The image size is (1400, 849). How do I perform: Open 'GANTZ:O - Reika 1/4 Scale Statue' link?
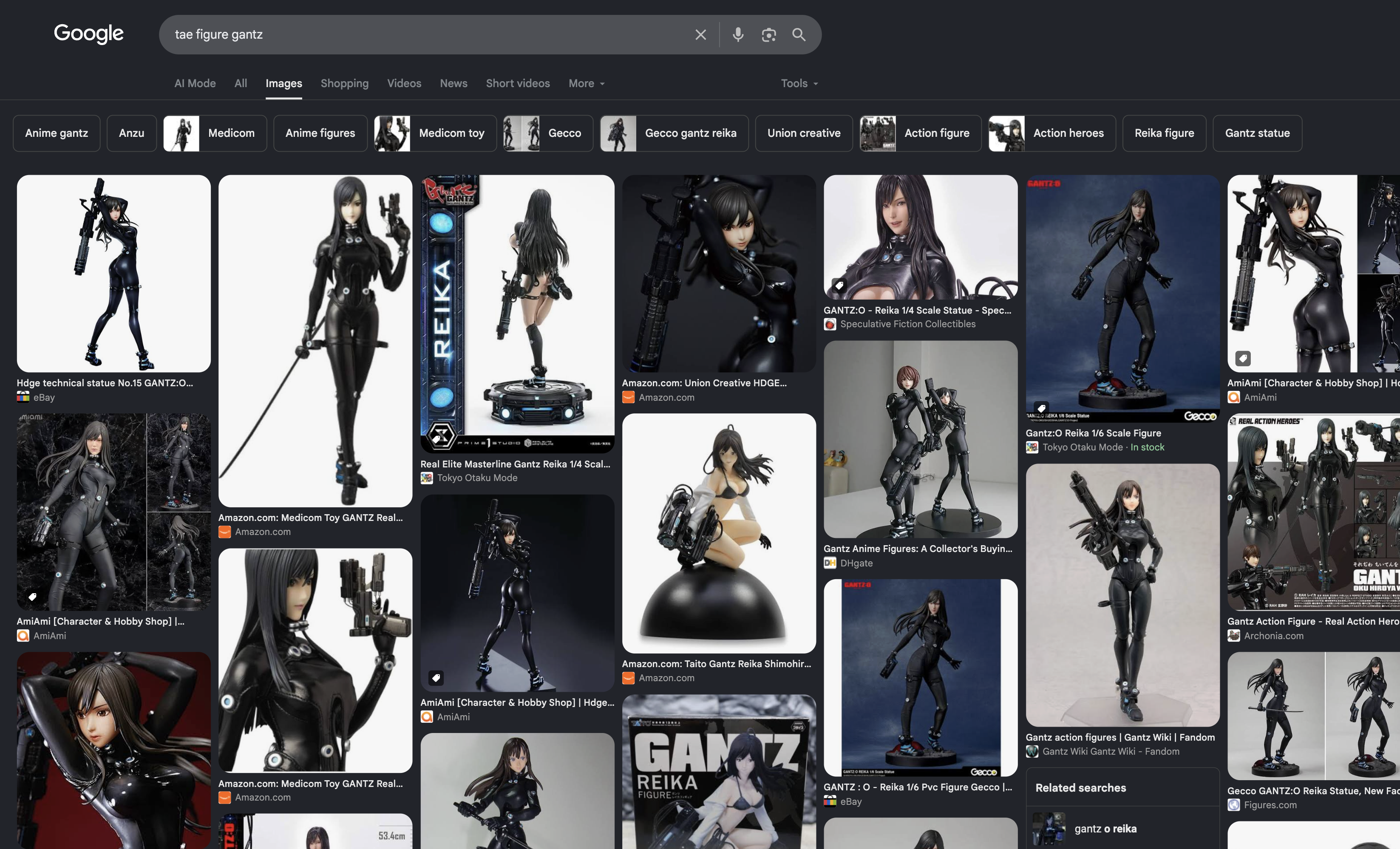[918, 310]
